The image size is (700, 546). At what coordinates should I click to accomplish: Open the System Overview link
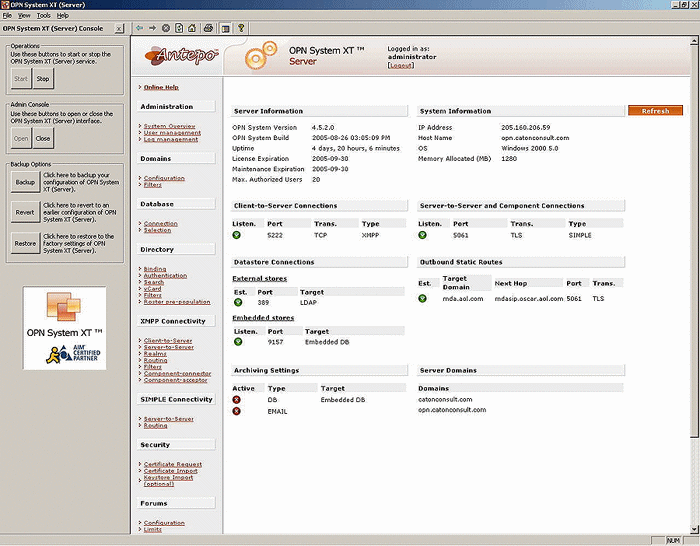(169, 126)
